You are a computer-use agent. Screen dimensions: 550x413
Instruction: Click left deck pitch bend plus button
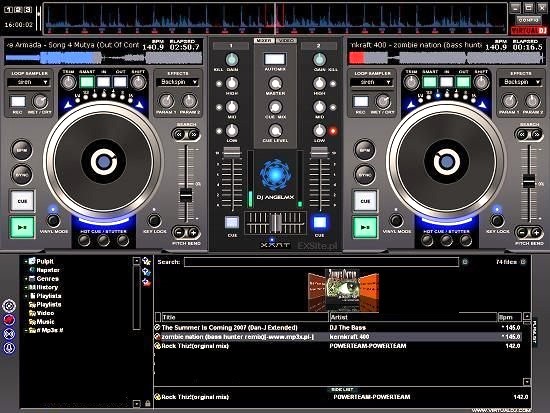(193, 233)
